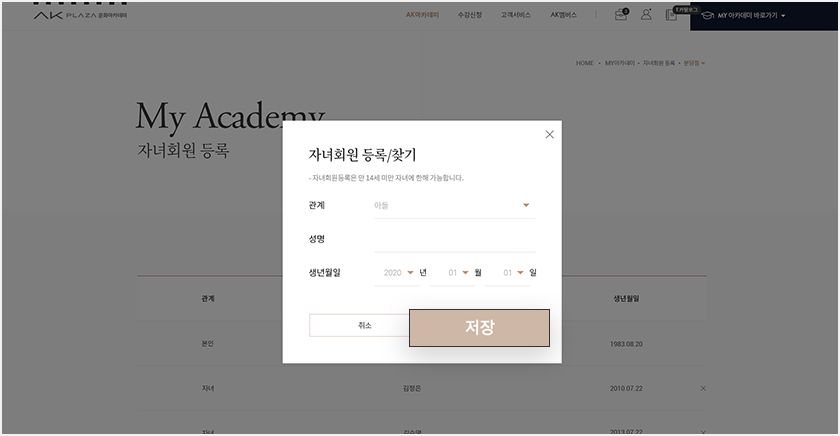The height and width of the screenshot is (436, 840).
Task: Delete the 김정은 row with X icon
Action: coord(703,388)
